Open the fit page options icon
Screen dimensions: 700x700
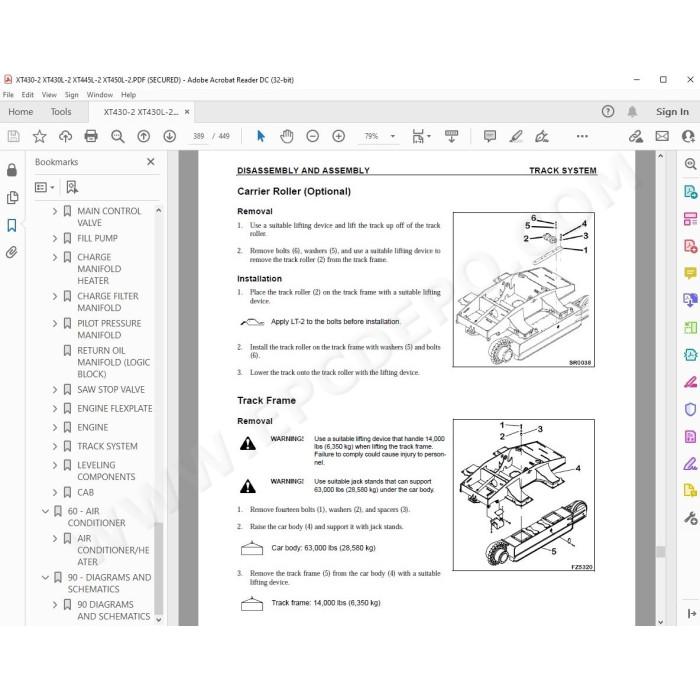click(421, 136)
